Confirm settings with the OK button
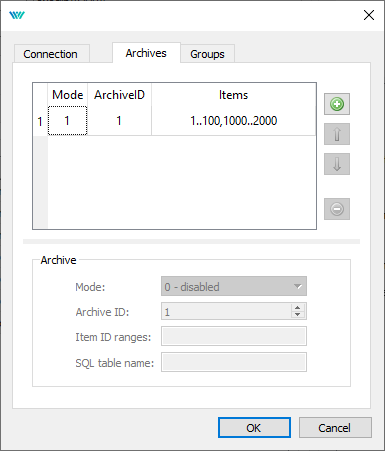The width and height of the screenshot is (385, 451). click(254, 428)
